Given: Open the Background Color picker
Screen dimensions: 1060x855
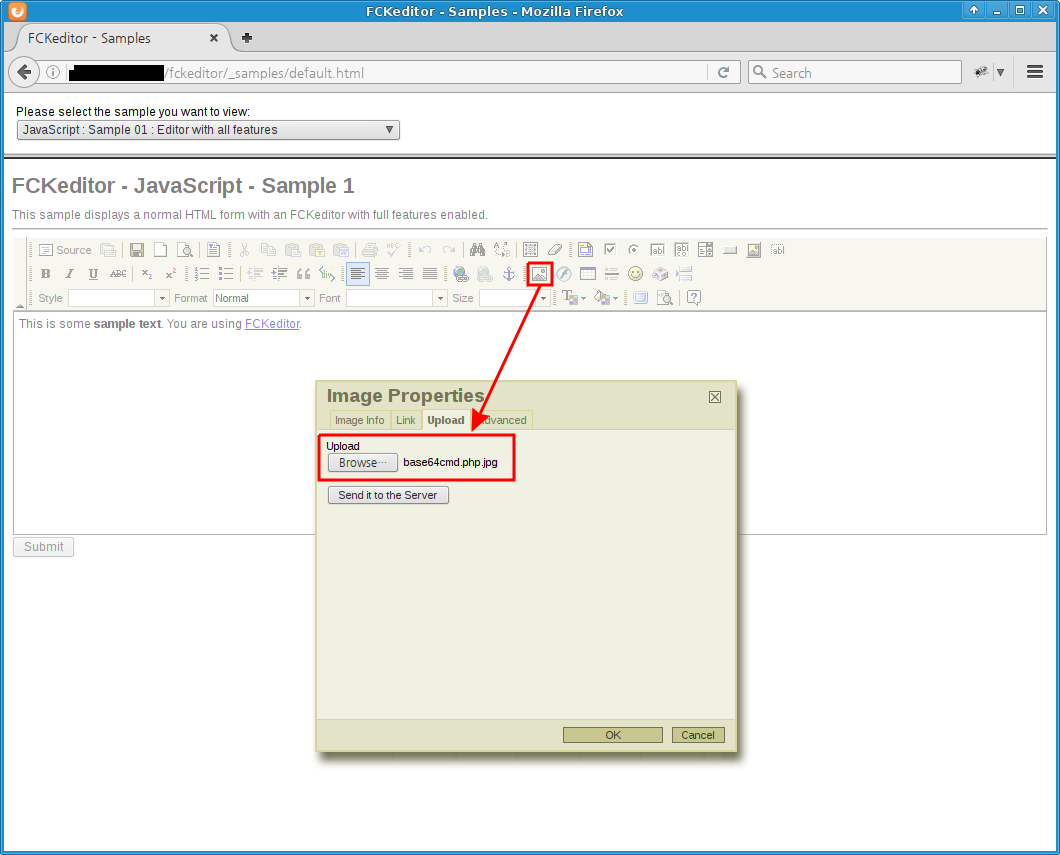Looking at the screenshot, I should pyautogui.click(x=606, y=297).
